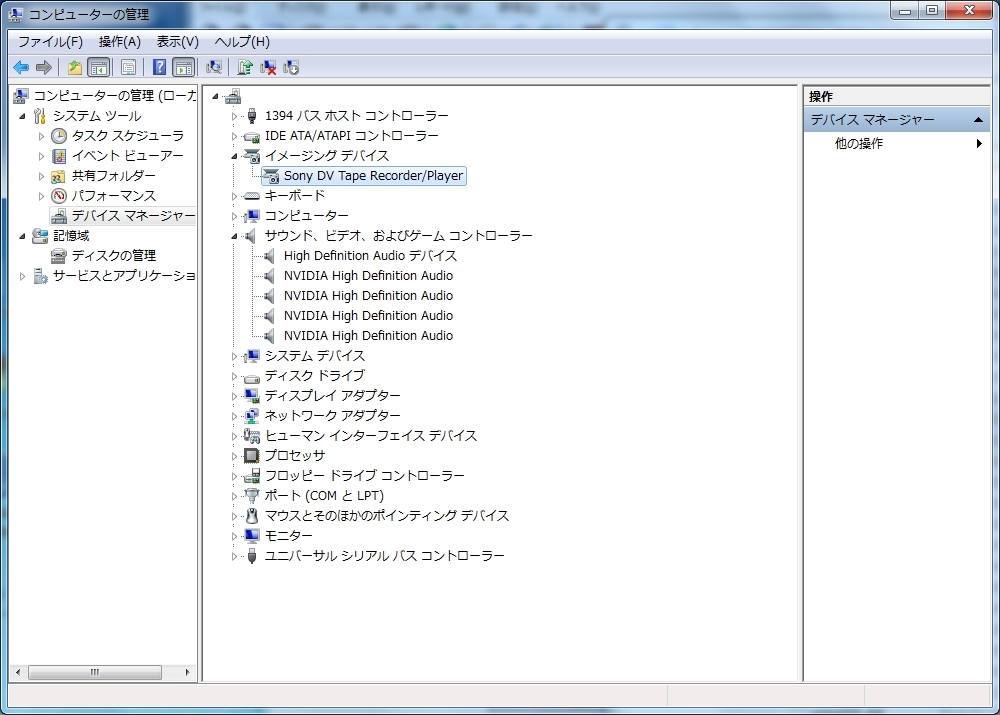Viewport: 1000px width, 715px height.
Task: Open the export list icon on toolbar
Action: pyautogui.click(x=75, y=67)
